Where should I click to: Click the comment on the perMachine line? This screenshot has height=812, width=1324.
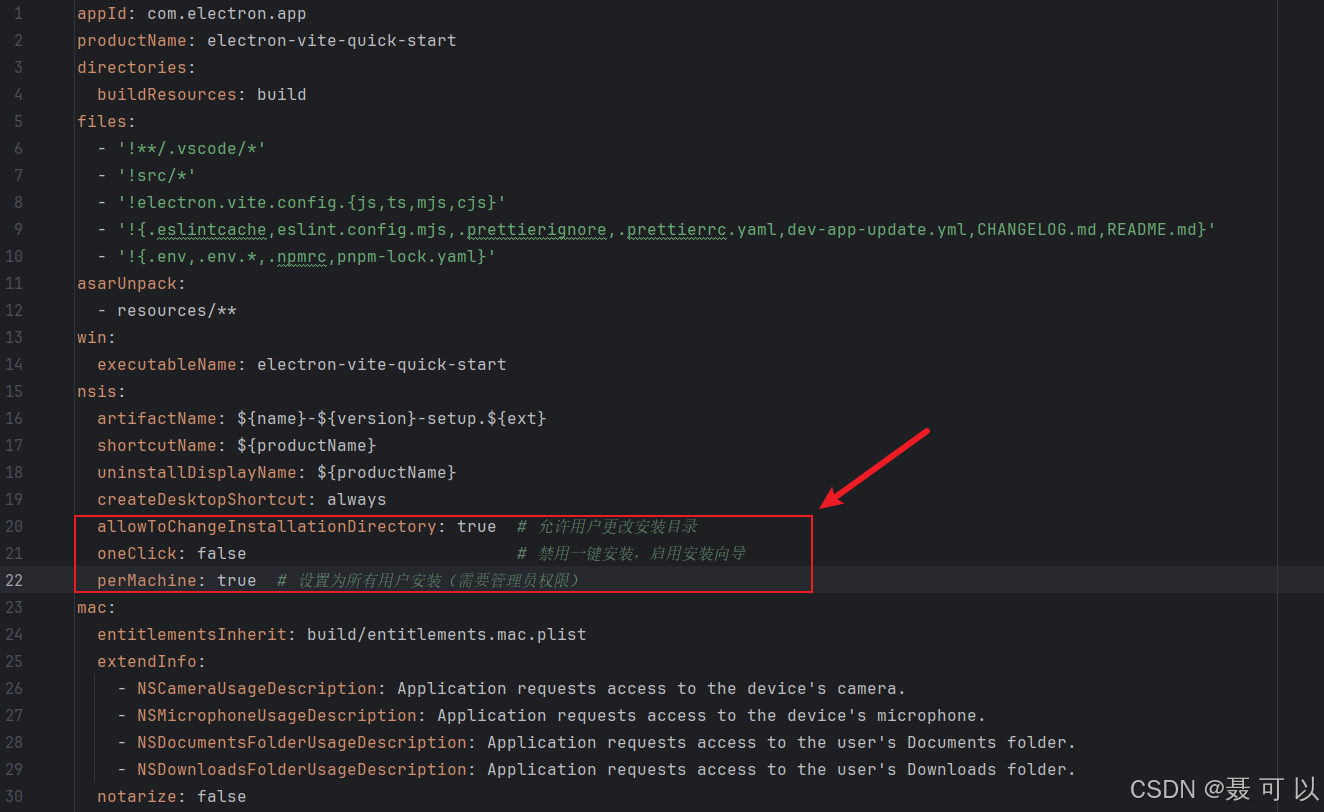pyautogui.click(x=428, y=581)
